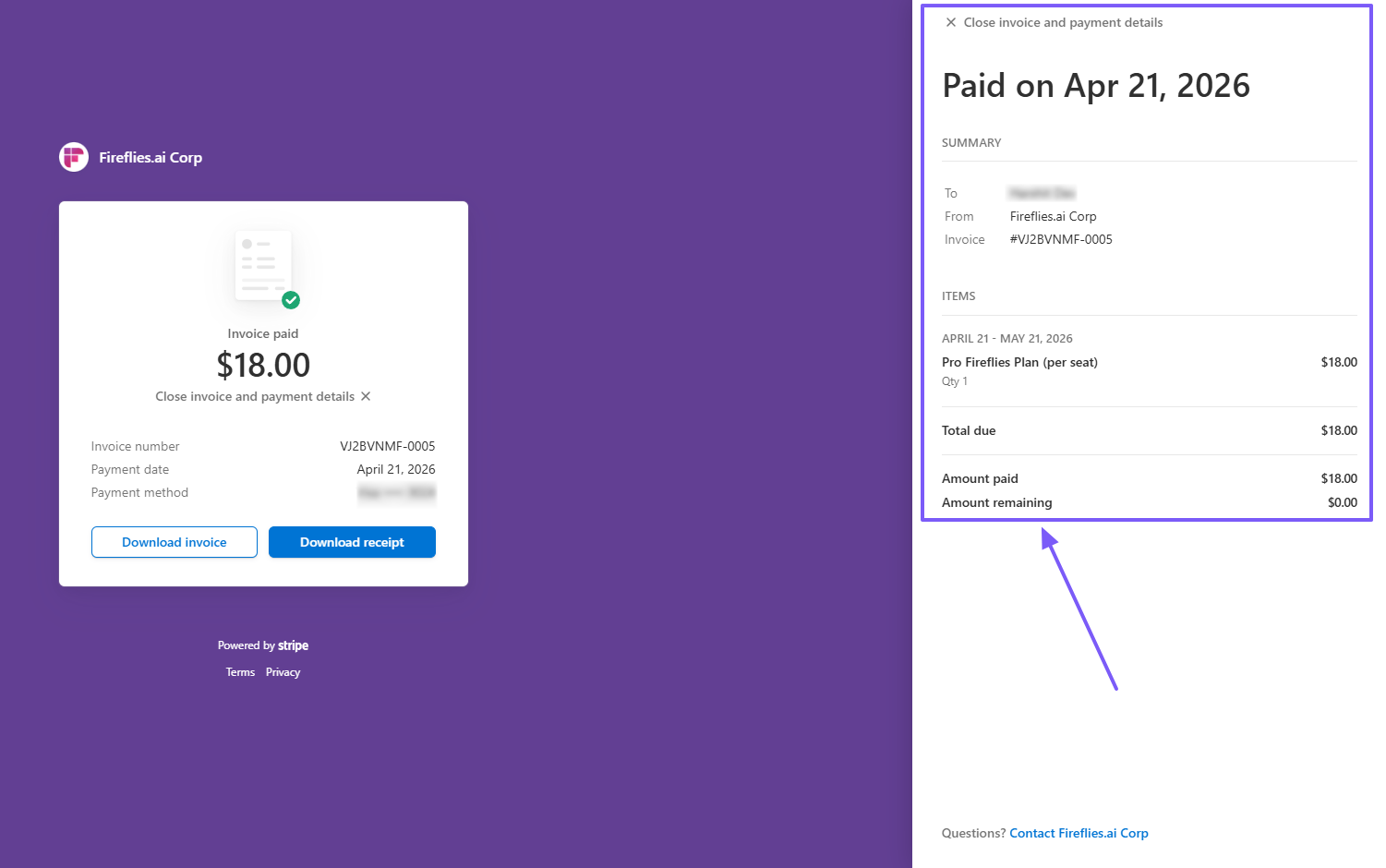
Task: Click the 'Total due' label
Action: click(x=969, y=430)
